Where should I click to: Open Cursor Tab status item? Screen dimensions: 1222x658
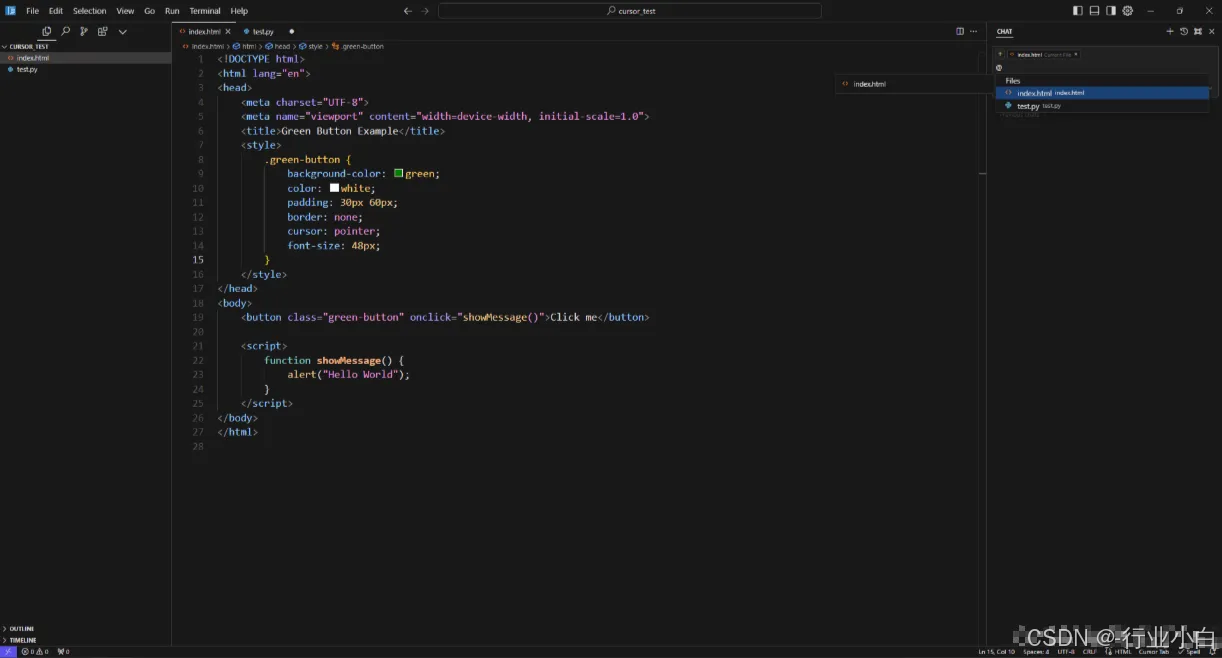click(1154, 651)
